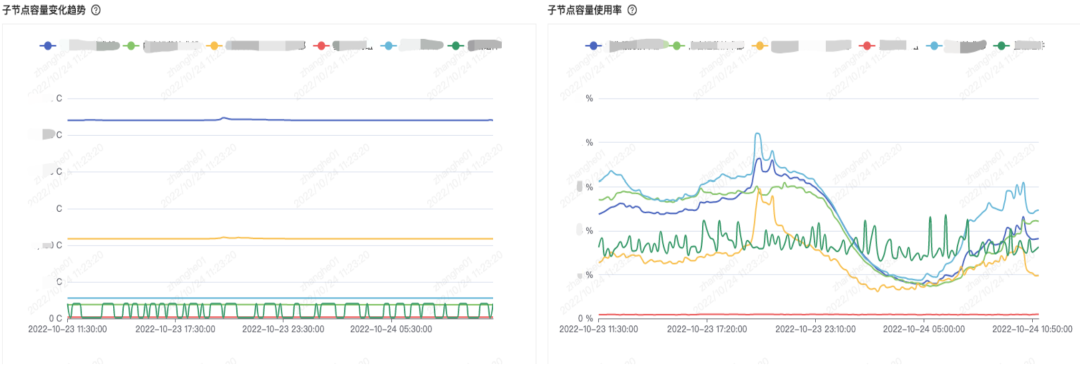
Task: Toggle light green legend marker in usage-rate chart
Action: point(676,45)
